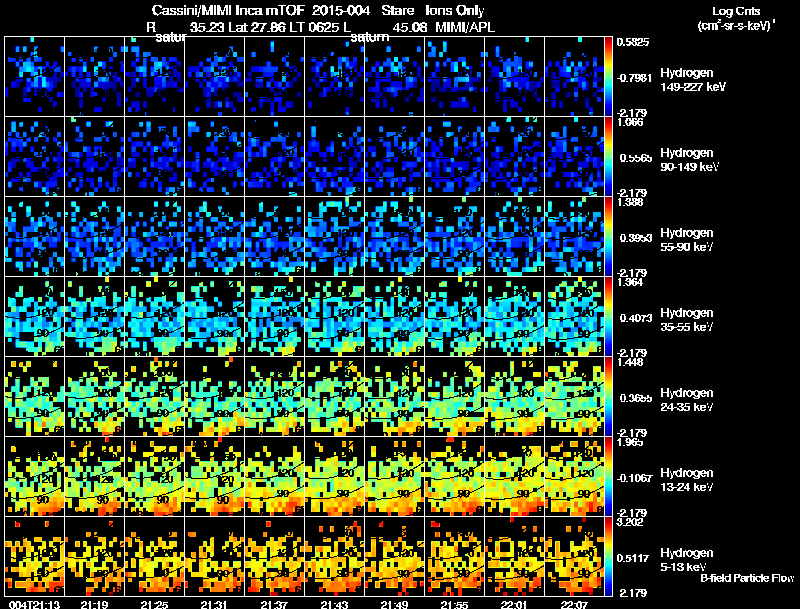This screenshot has height=609, width=800.
Task: Select the 21:19 time label
Action: [95, 603]
